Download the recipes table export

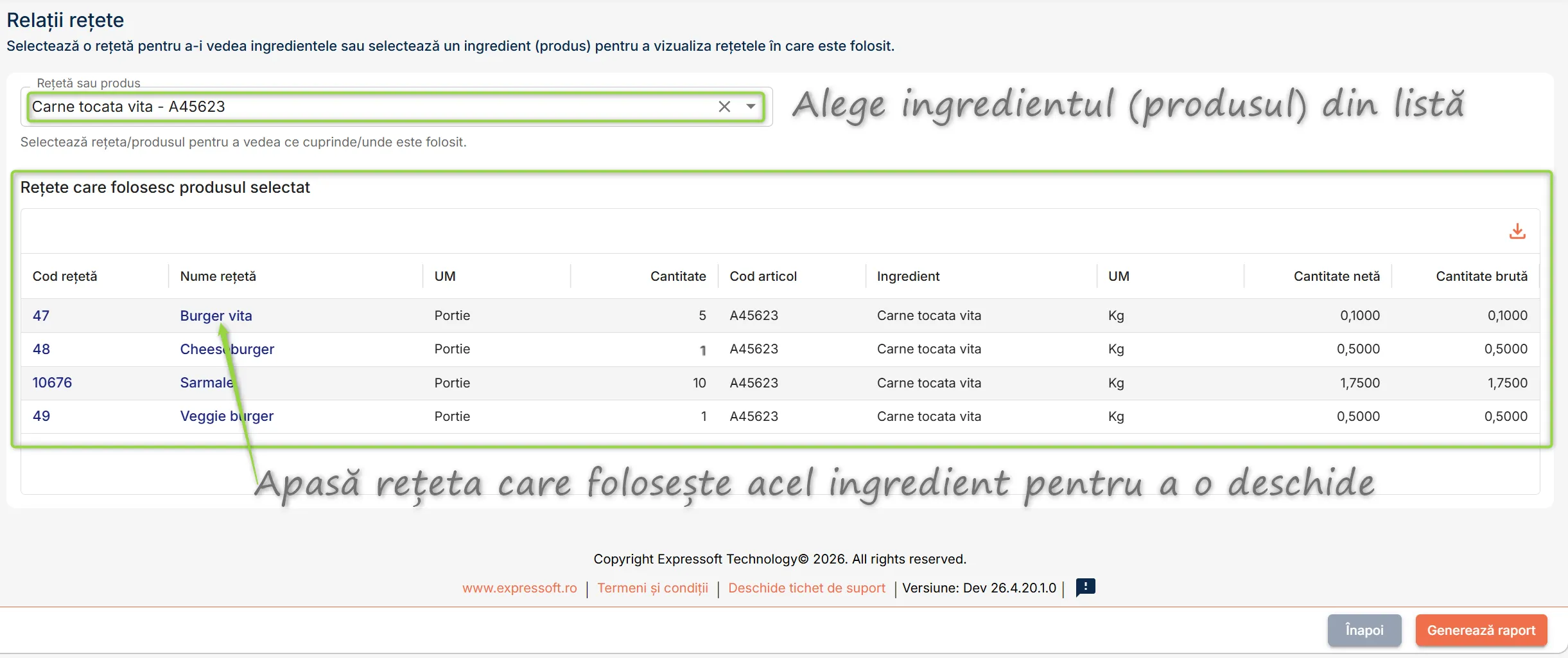coord(1517,231)
